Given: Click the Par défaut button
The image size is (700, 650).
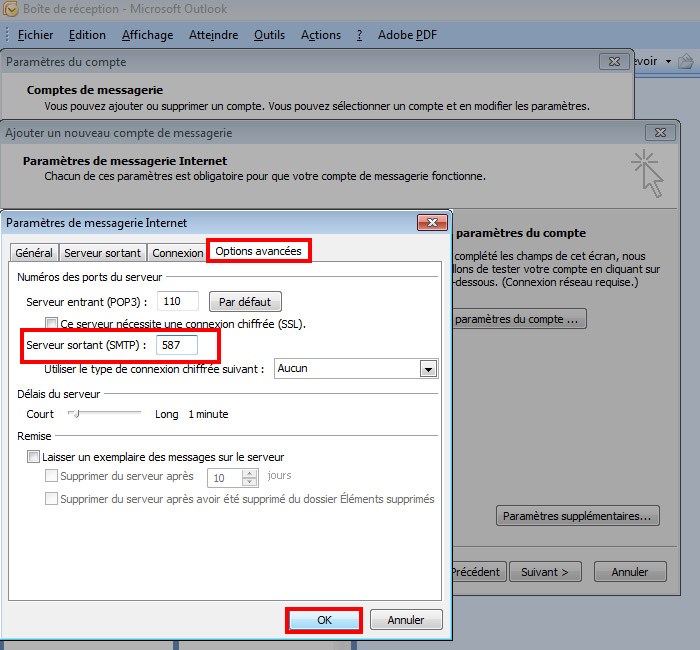Looking at the screenshot, I should tap(245, 302).
